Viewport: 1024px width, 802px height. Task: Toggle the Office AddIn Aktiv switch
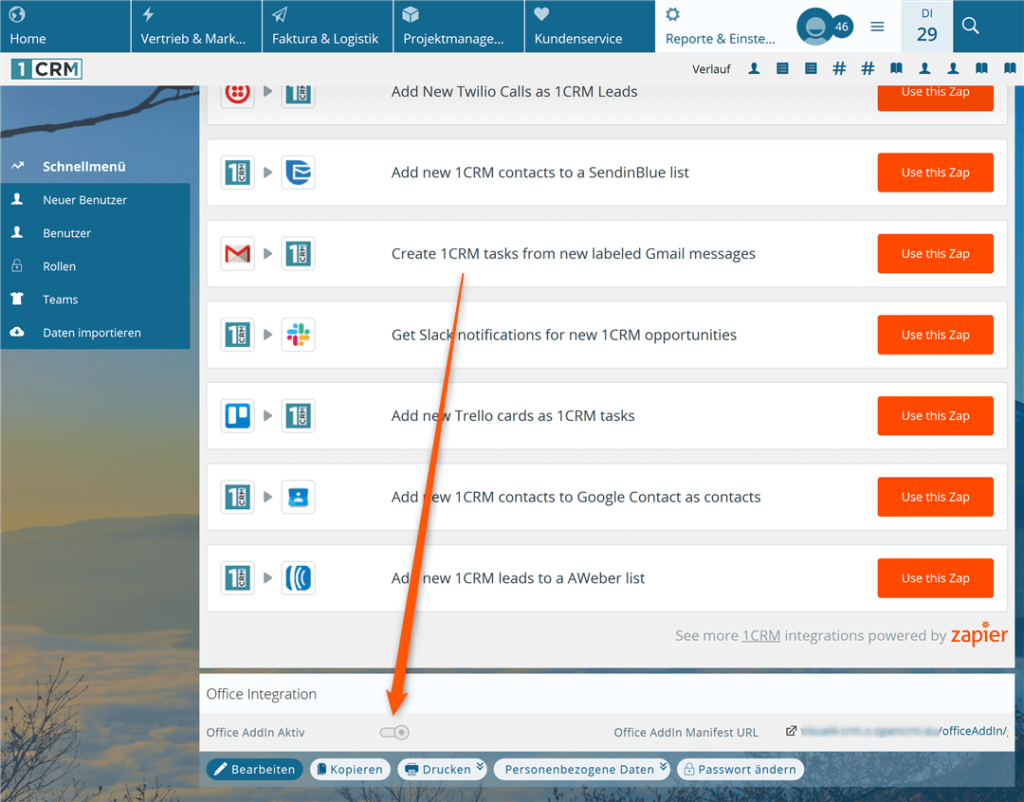click(394, 732)
